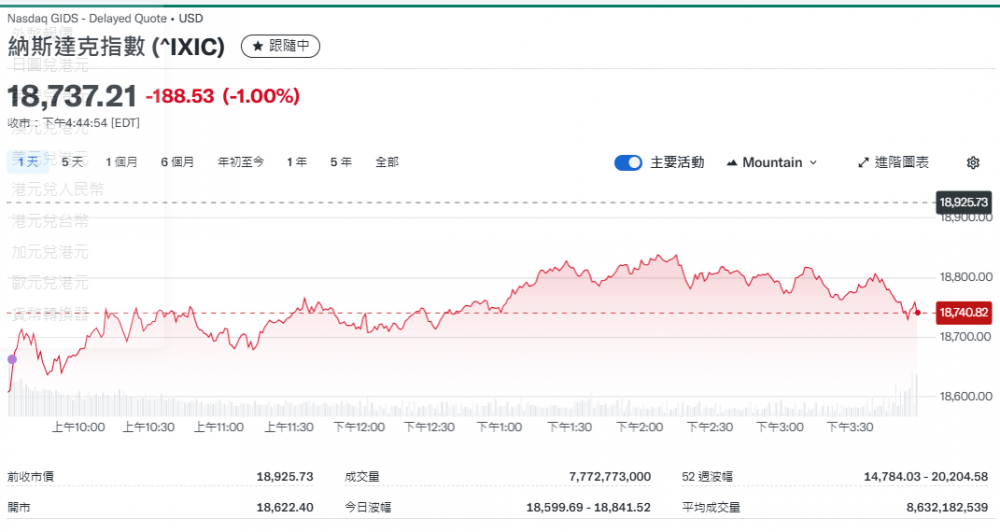Choose the 1個月 time range
The image size is (1000, 532).
point(121,162)
